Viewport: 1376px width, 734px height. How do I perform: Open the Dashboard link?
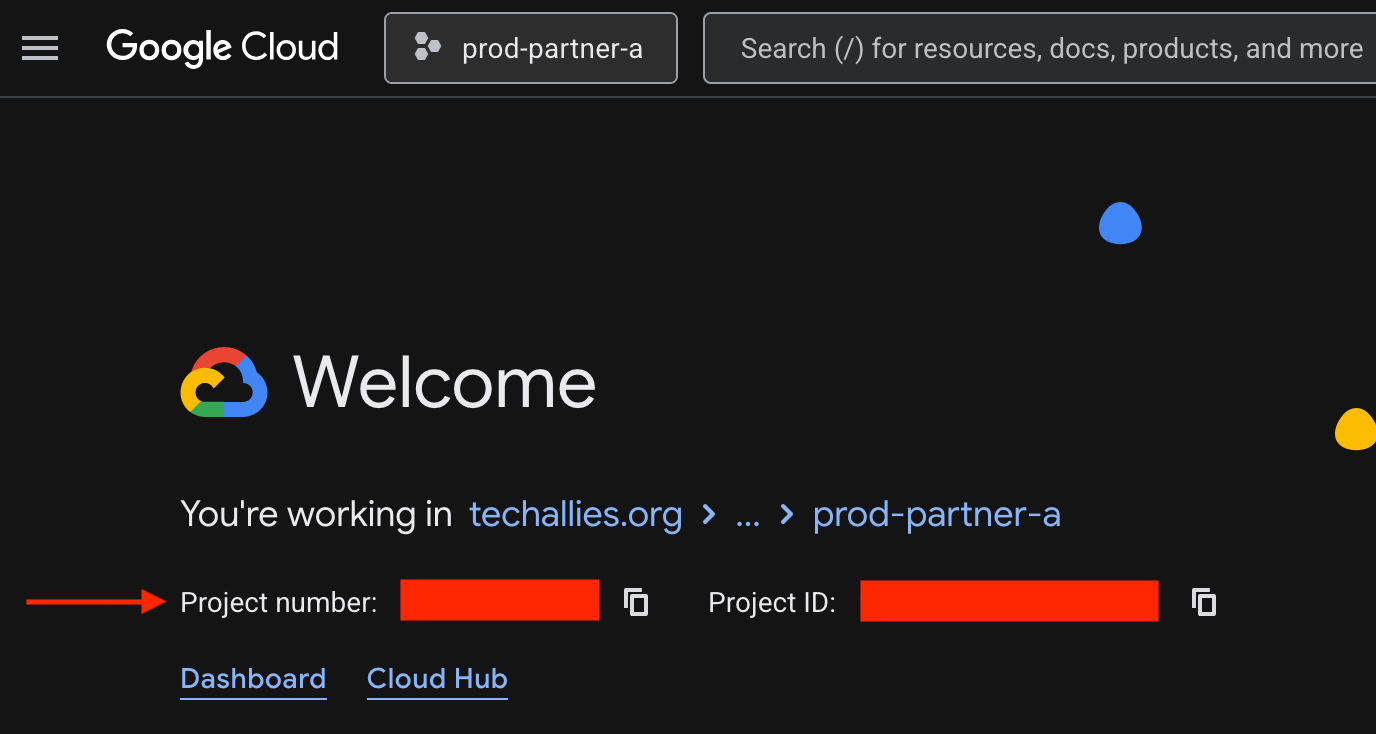point(253,679)
